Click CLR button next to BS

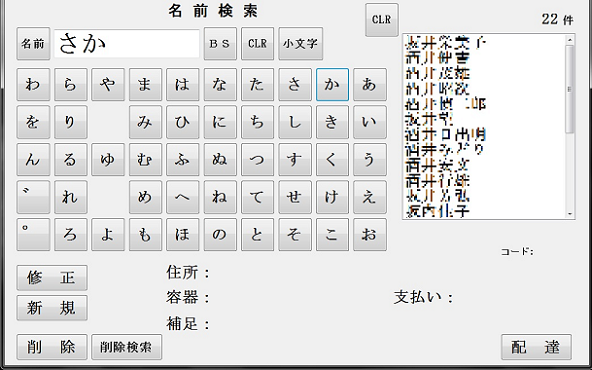257,43
